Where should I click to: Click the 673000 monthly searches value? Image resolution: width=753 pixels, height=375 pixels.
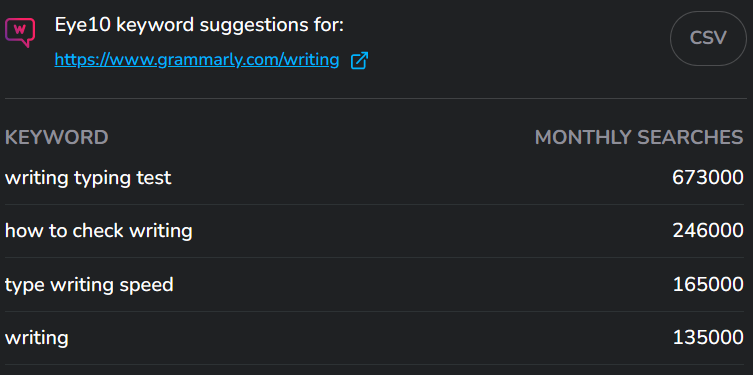[708, 178]
